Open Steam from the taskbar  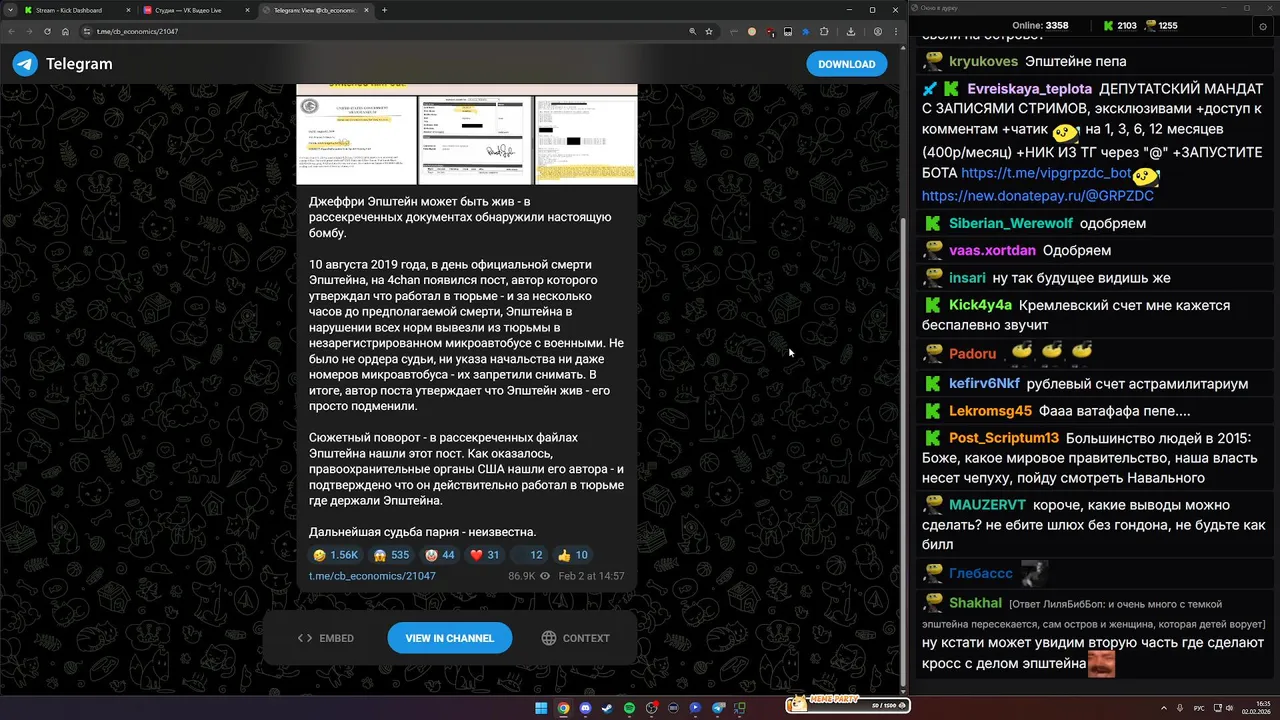607,707
